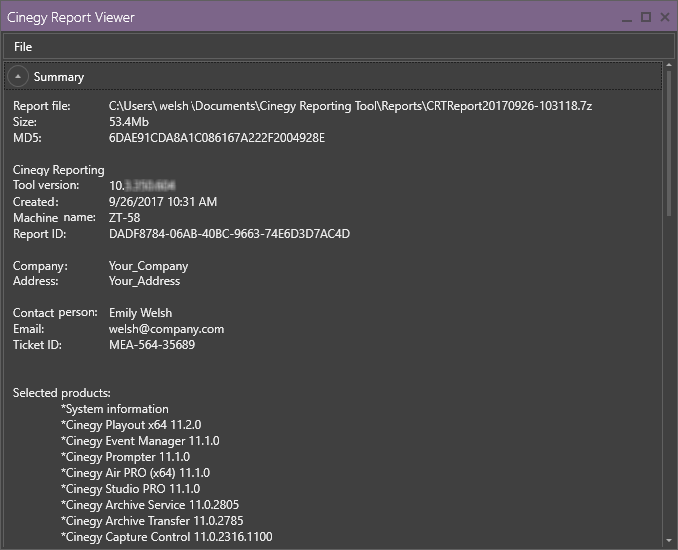Click the Cinegy Archive Service 11.0.2805 entry

click(150, 505)
